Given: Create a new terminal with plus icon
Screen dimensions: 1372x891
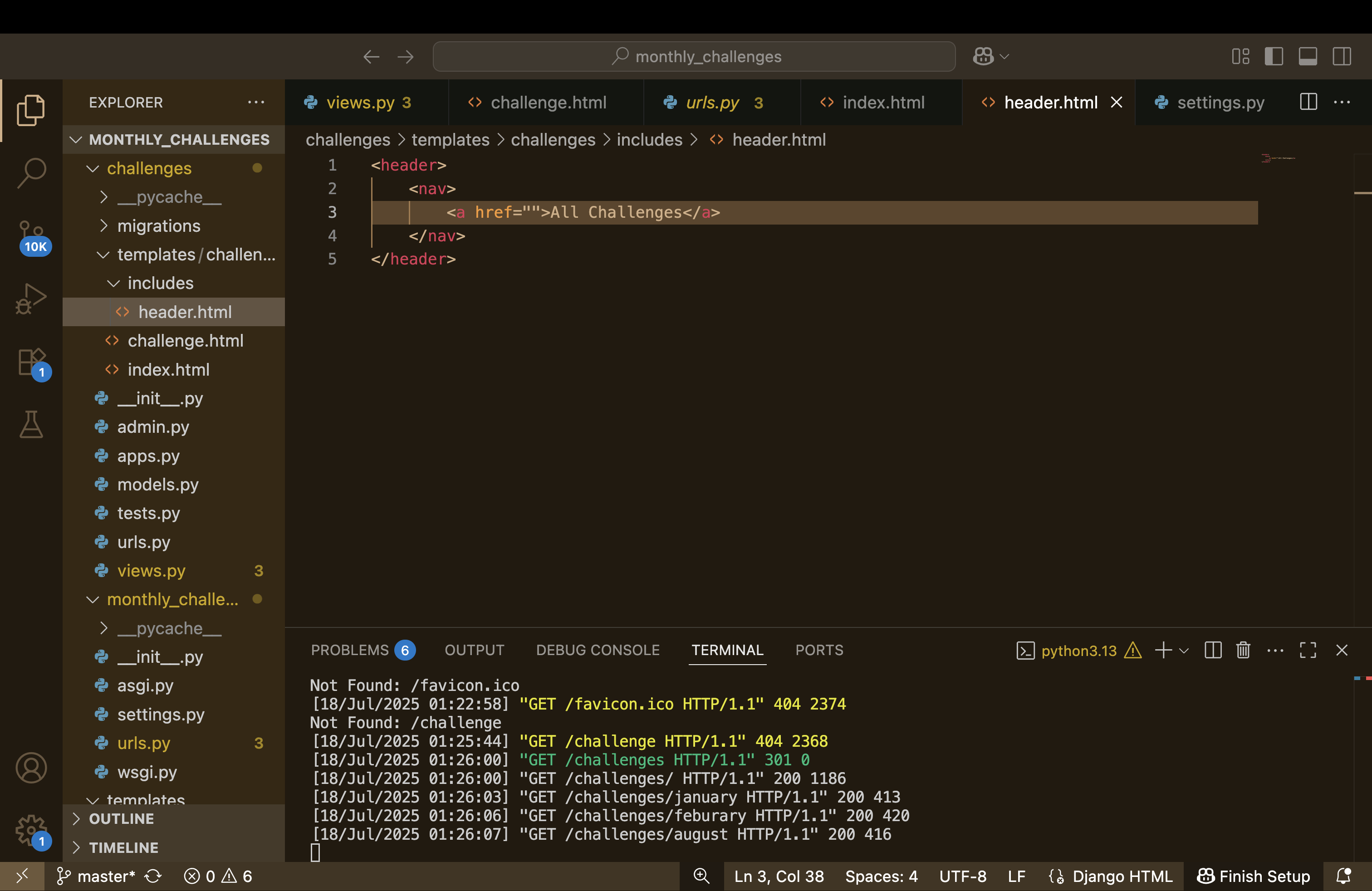Looking at the screenshot, I should coord(1163,651).
